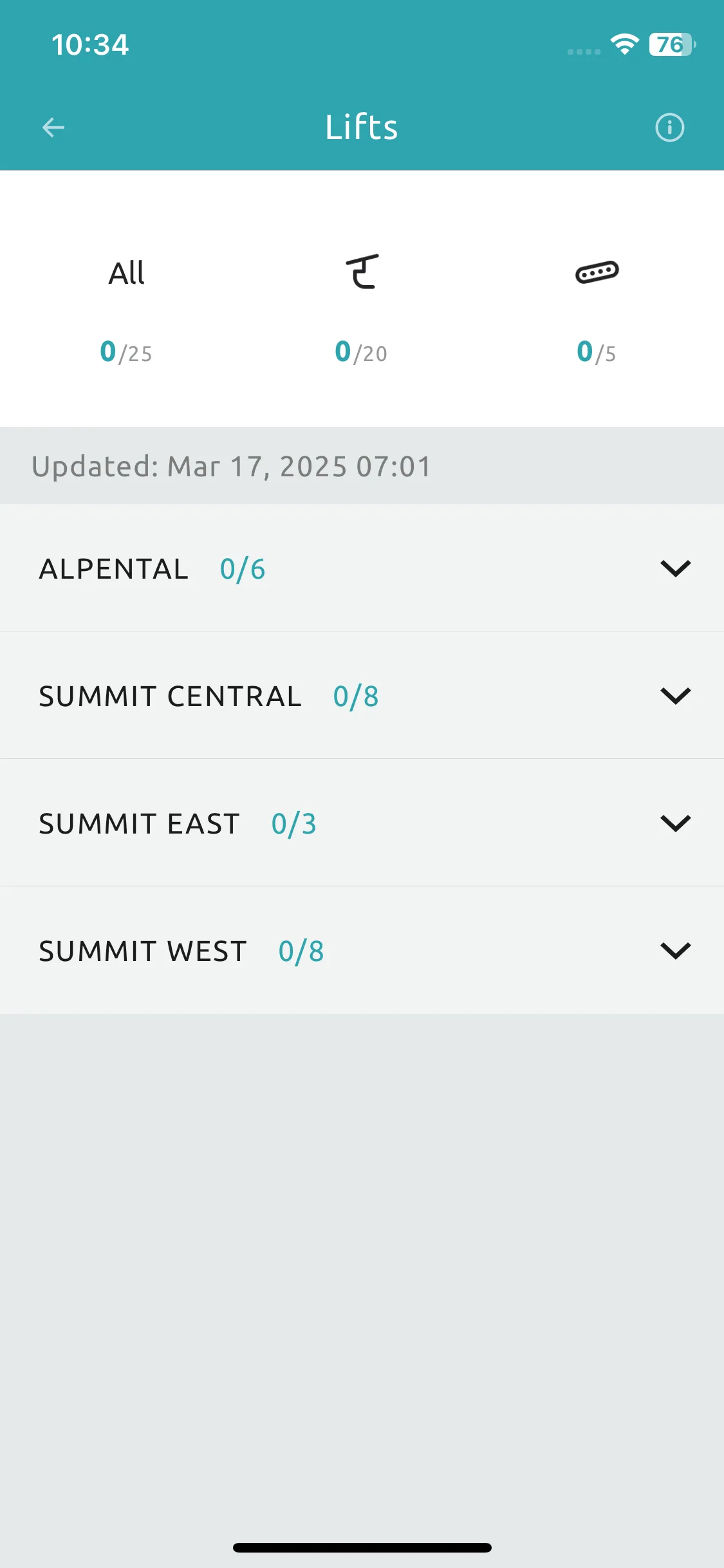This screenshot has height=1568, width=724.
Task: Open the SUMMIT CENTRAL section label
Action: click(x=171, y=696)
